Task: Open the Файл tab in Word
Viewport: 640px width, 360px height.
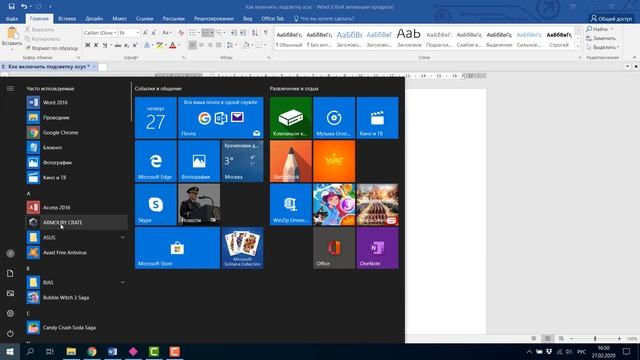Action: 11,18
